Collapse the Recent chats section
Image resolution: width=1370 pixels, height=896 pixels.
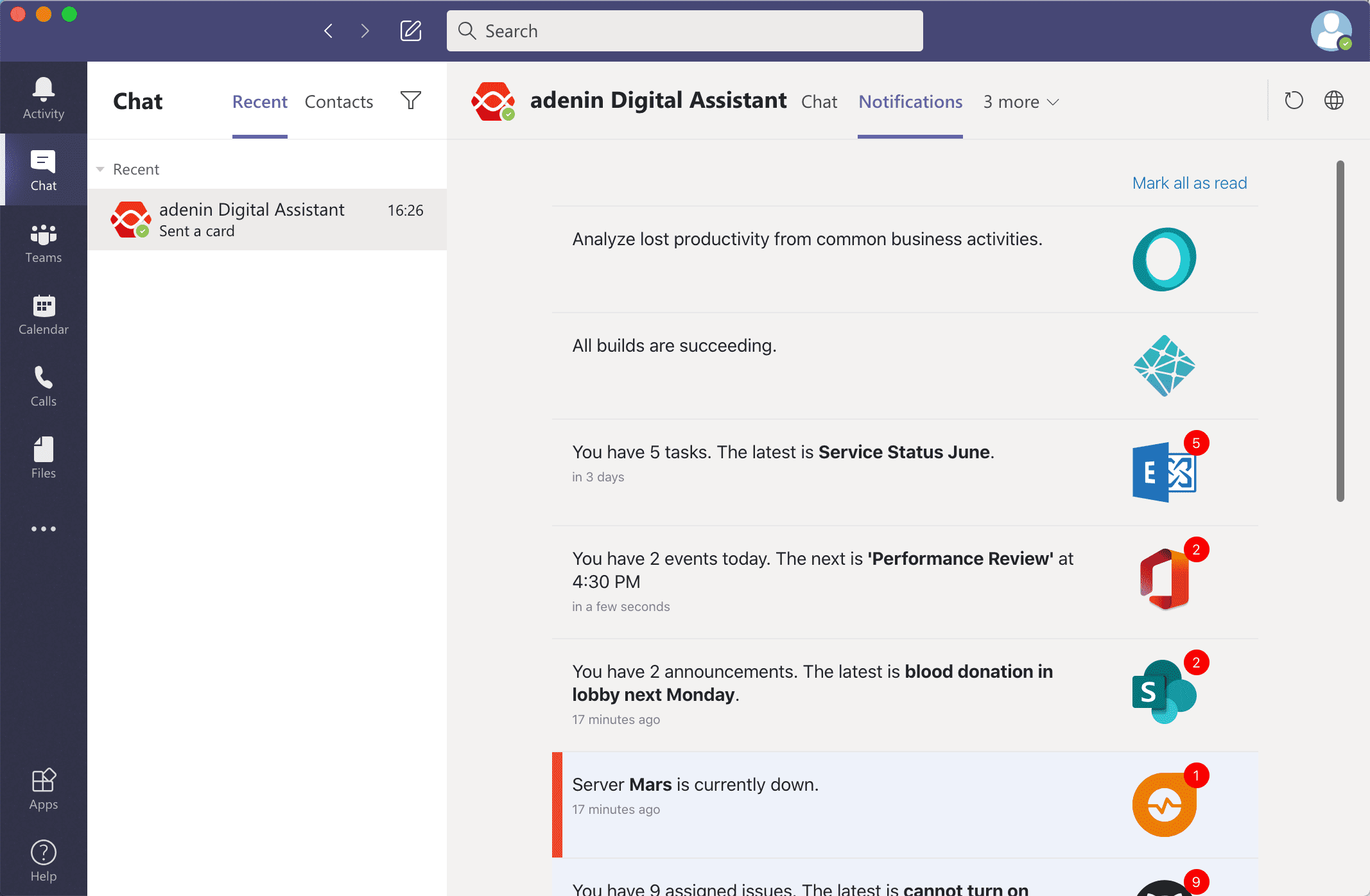click(x=100, y=169)
